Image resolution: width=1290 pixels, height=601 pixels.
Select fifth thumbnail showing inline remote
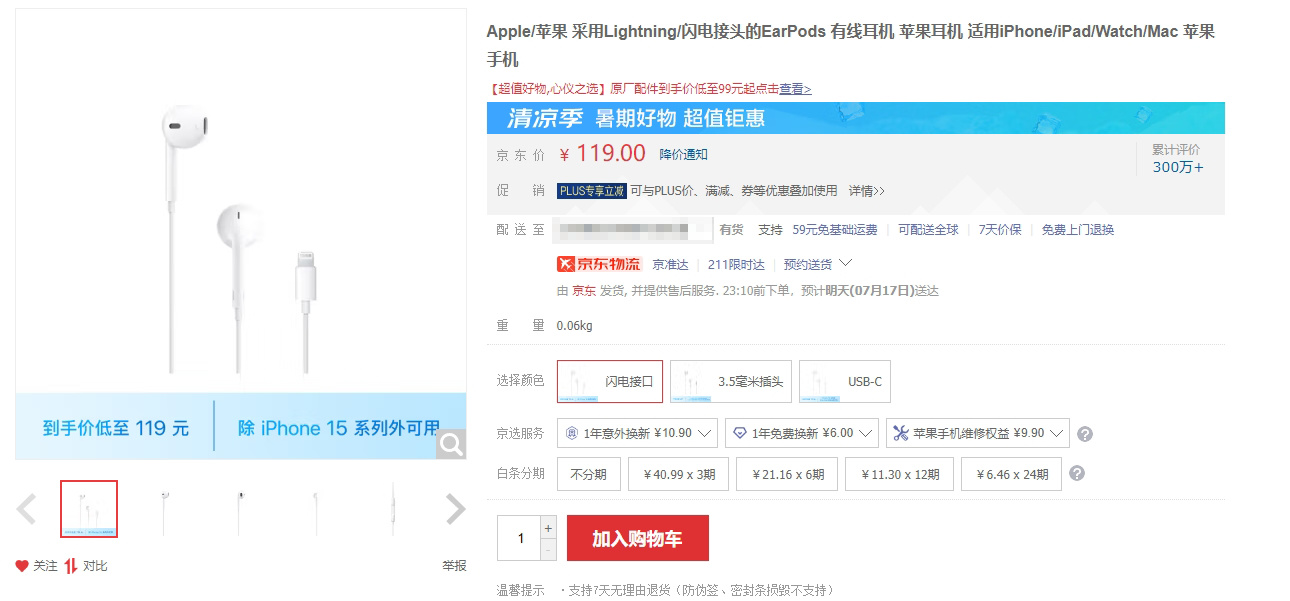point(392,509)
